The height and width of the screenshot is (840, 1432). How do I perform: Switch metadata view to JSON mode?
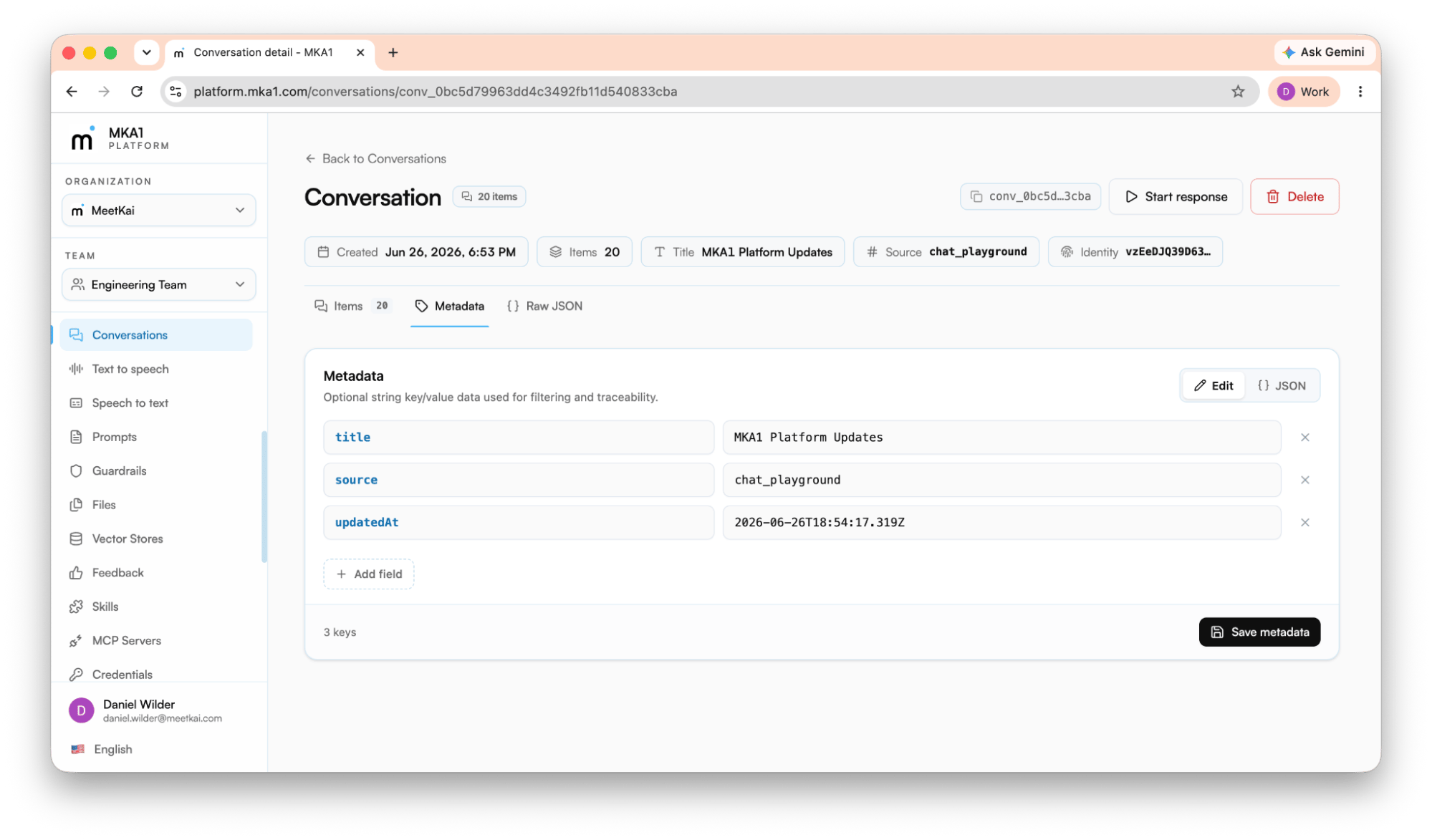[1282, 385]
